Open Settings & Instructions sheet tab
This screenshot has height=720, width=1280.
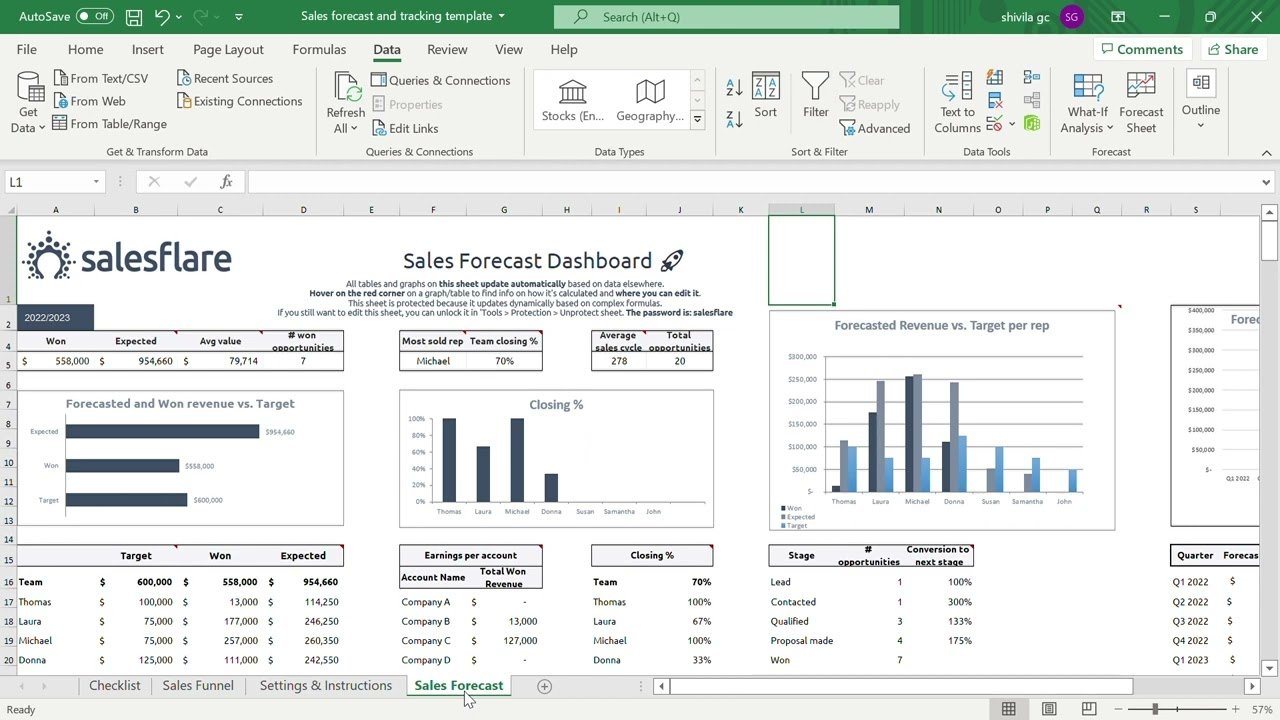tap(326, 686)
